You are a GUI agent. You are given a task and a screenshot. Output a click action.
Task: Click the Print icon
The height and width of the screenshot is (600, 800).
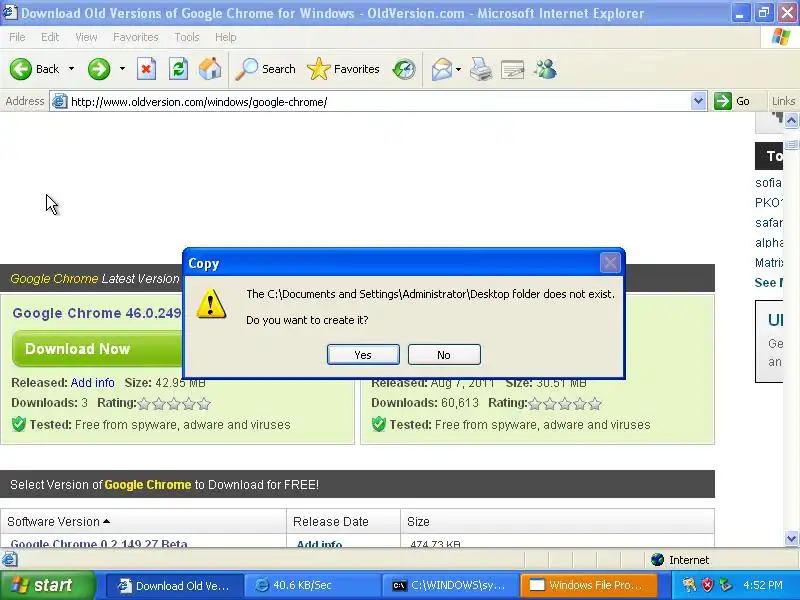click(x=481, y=69)
